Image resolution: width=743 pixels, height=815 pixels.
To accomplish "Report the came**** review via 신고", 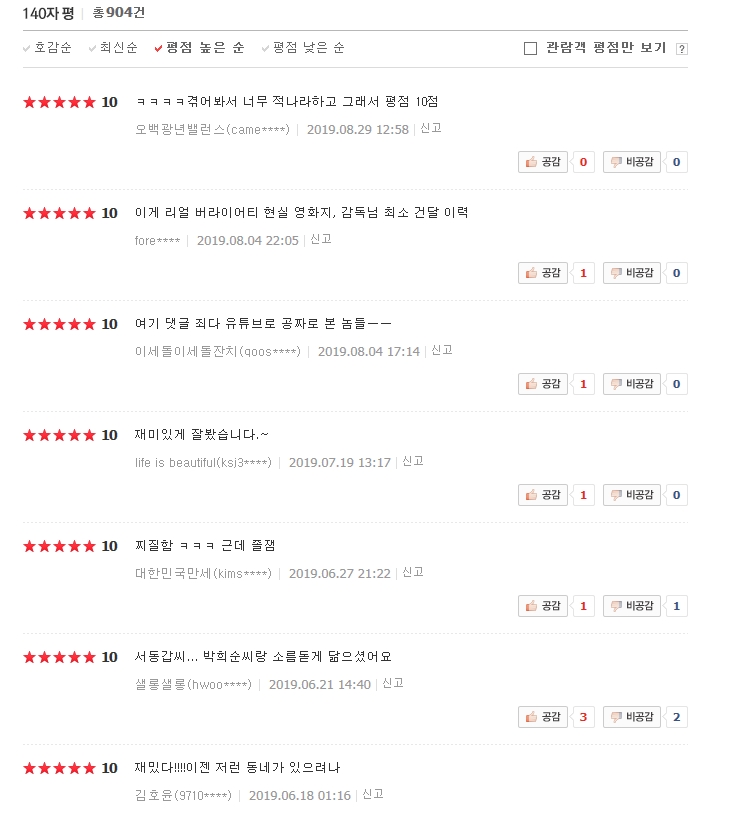I will tap(431, 128).
